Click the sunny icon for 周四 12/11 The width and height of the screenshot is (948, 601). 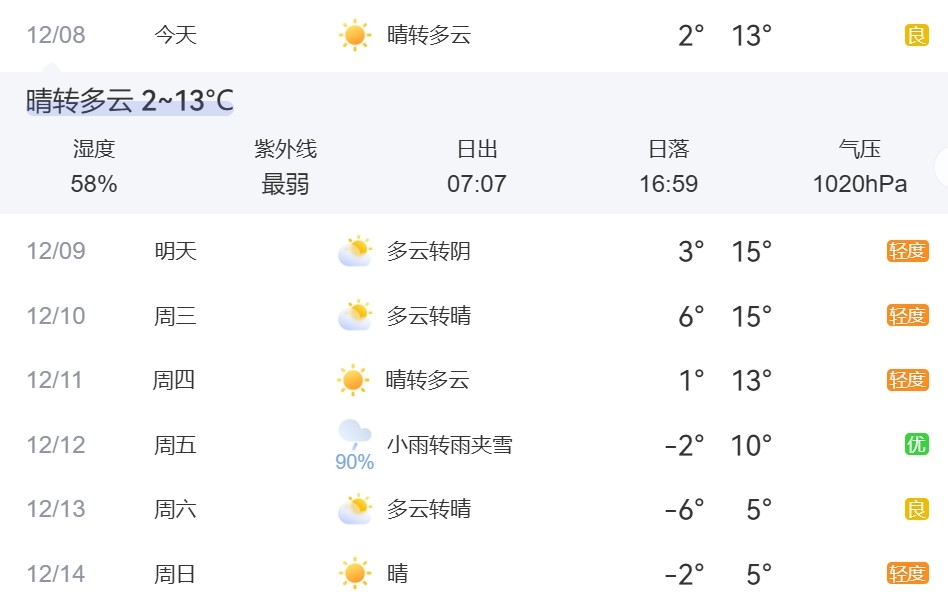(x=353, y=380)
